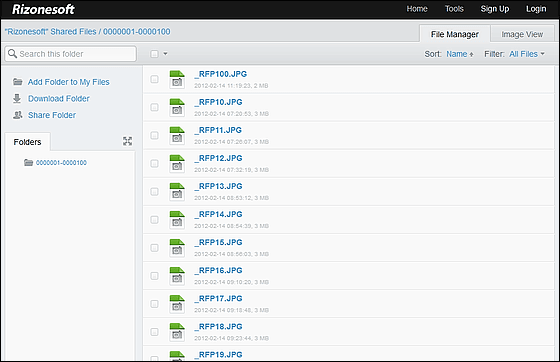The image size is (560, 362).
Task: Click the Download Folder arrow icon
Action: click(17, 99)
